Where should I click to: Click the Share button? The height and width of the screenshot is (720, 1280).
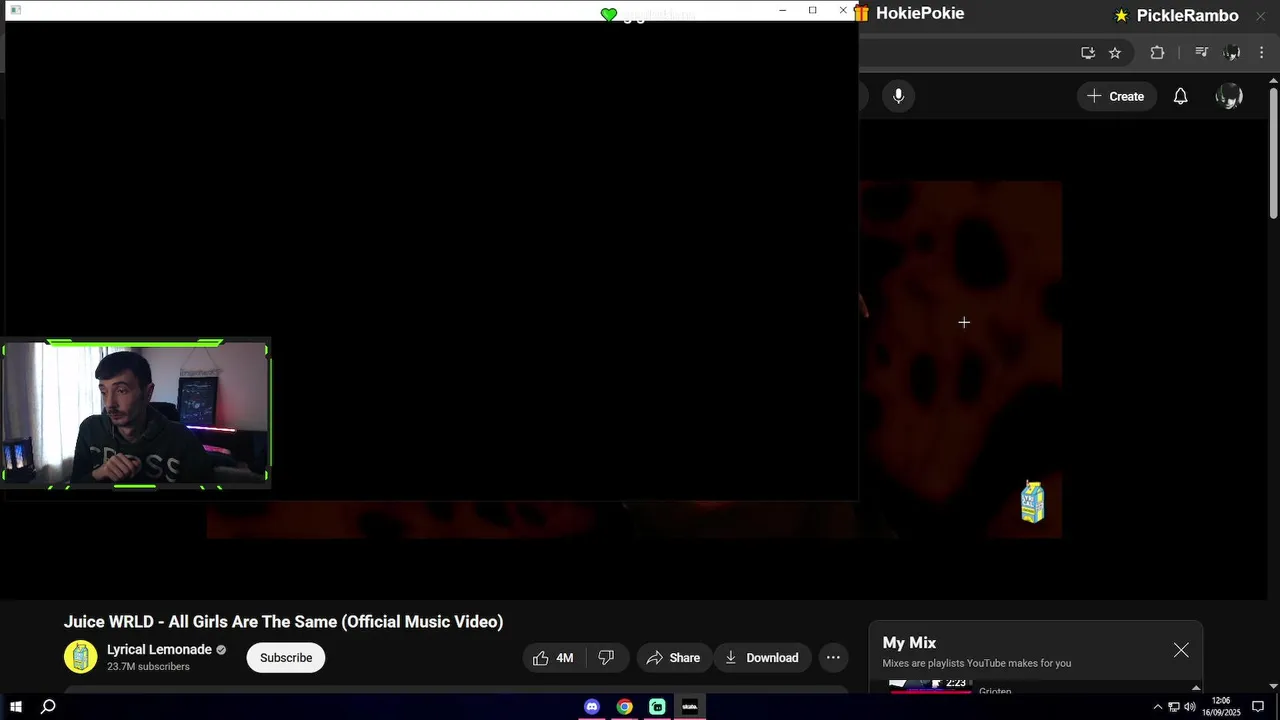(673, 657)
